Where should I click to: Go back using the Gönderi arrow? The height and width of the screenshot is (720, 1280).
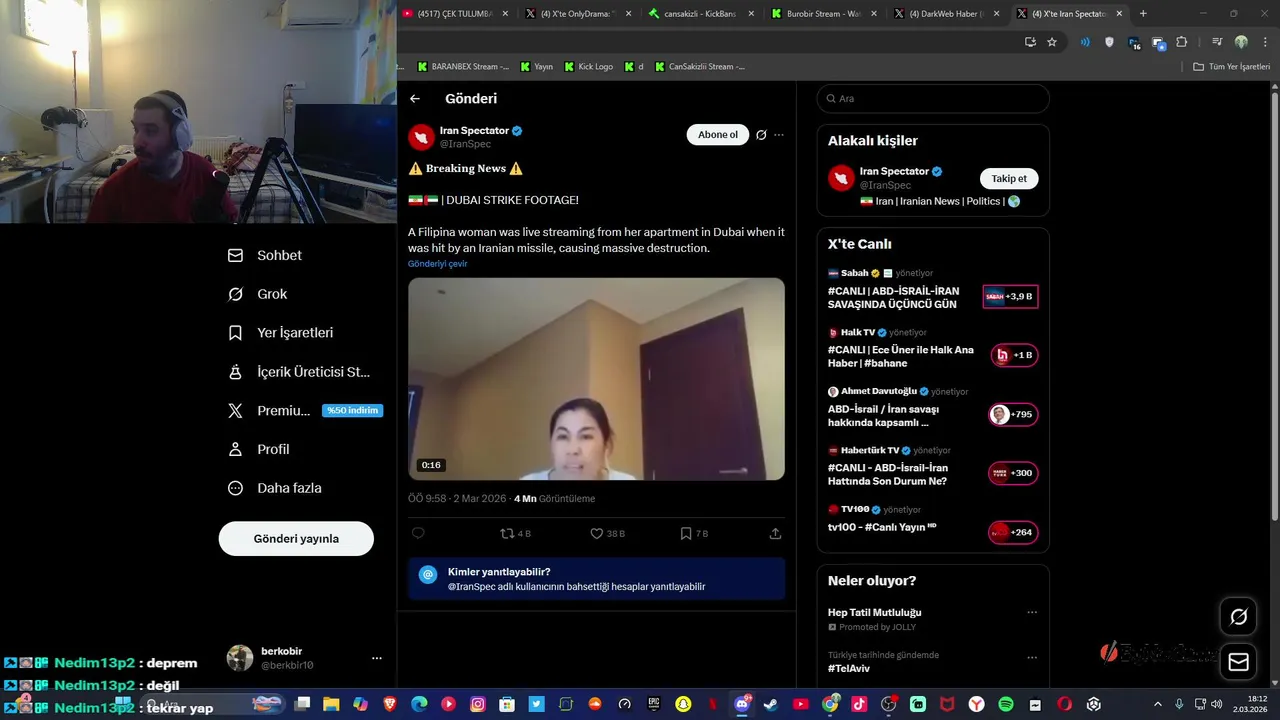(415, 99)
